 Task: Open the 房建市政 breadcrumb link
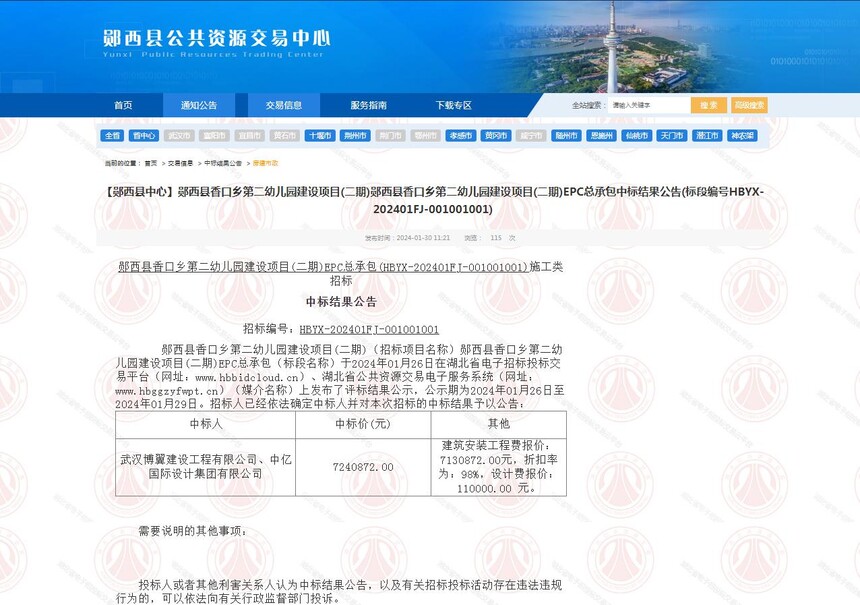[265, 163]
